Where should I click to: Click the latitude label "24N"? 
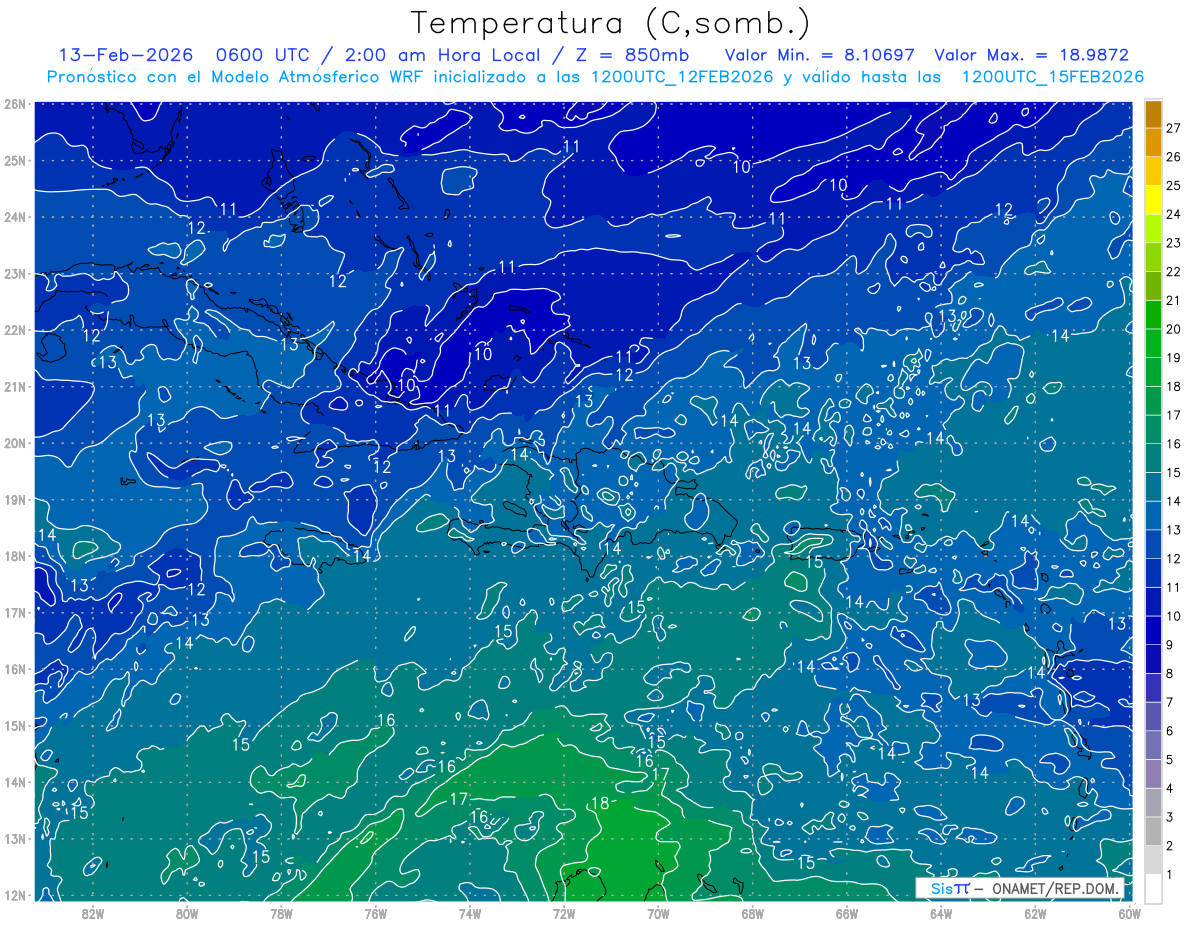pyautogui.click(x=14, y=217)
